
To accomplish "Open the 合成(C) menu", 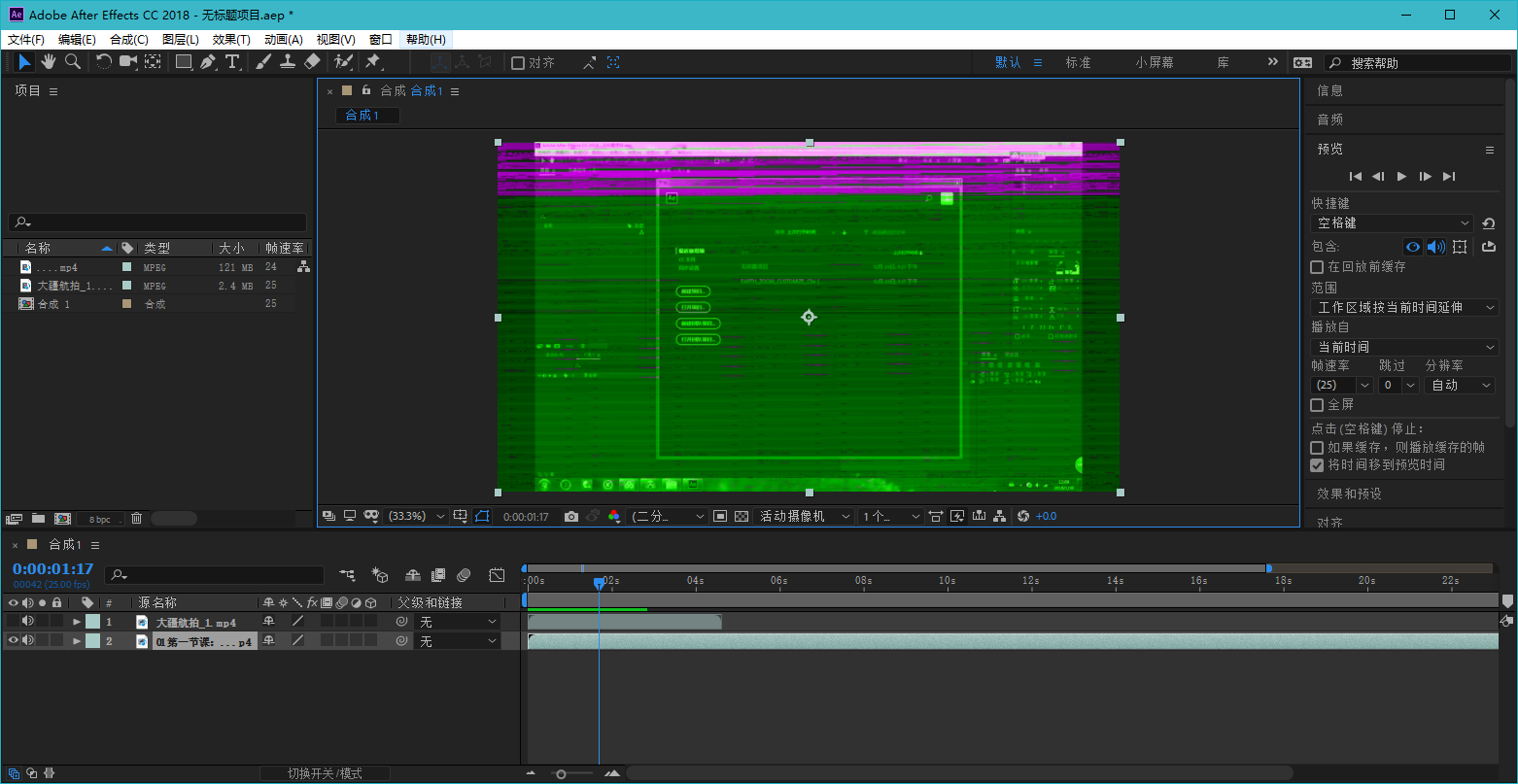I will [129, 40].
